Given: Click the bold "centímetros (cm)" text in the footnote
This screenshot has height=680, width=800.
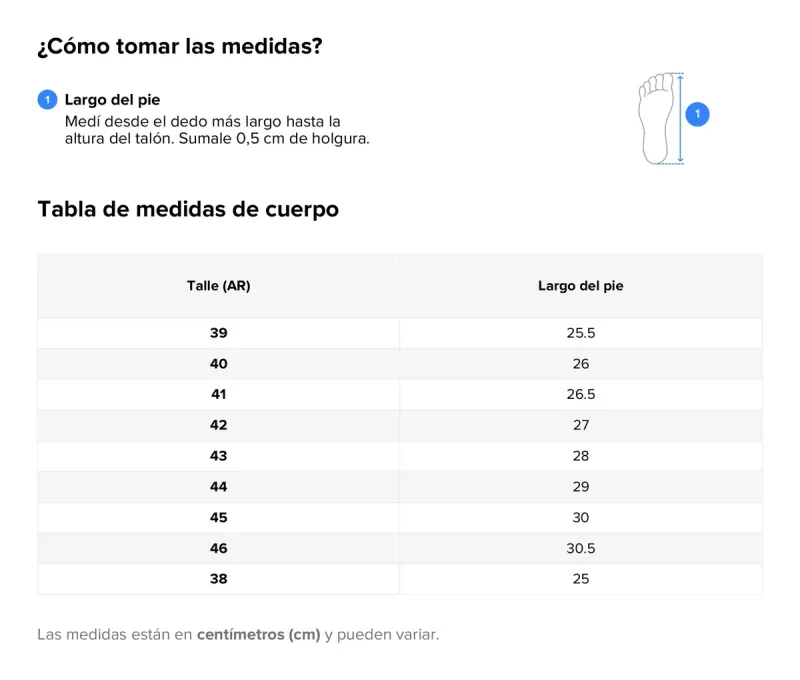Looking at the screenshot, I should click(x=258, y=635).
